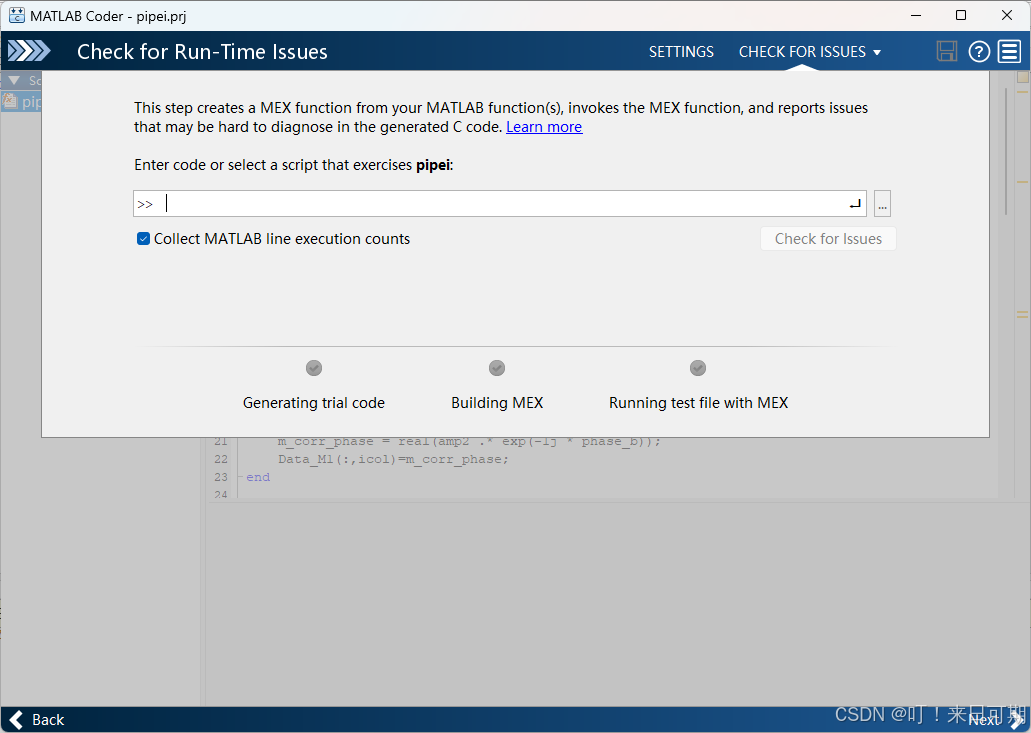Image resolution: width=1031 pixels, height=733 pixels.
Task: Minimize the MATLAB Coder window
Action: (915, 15)
